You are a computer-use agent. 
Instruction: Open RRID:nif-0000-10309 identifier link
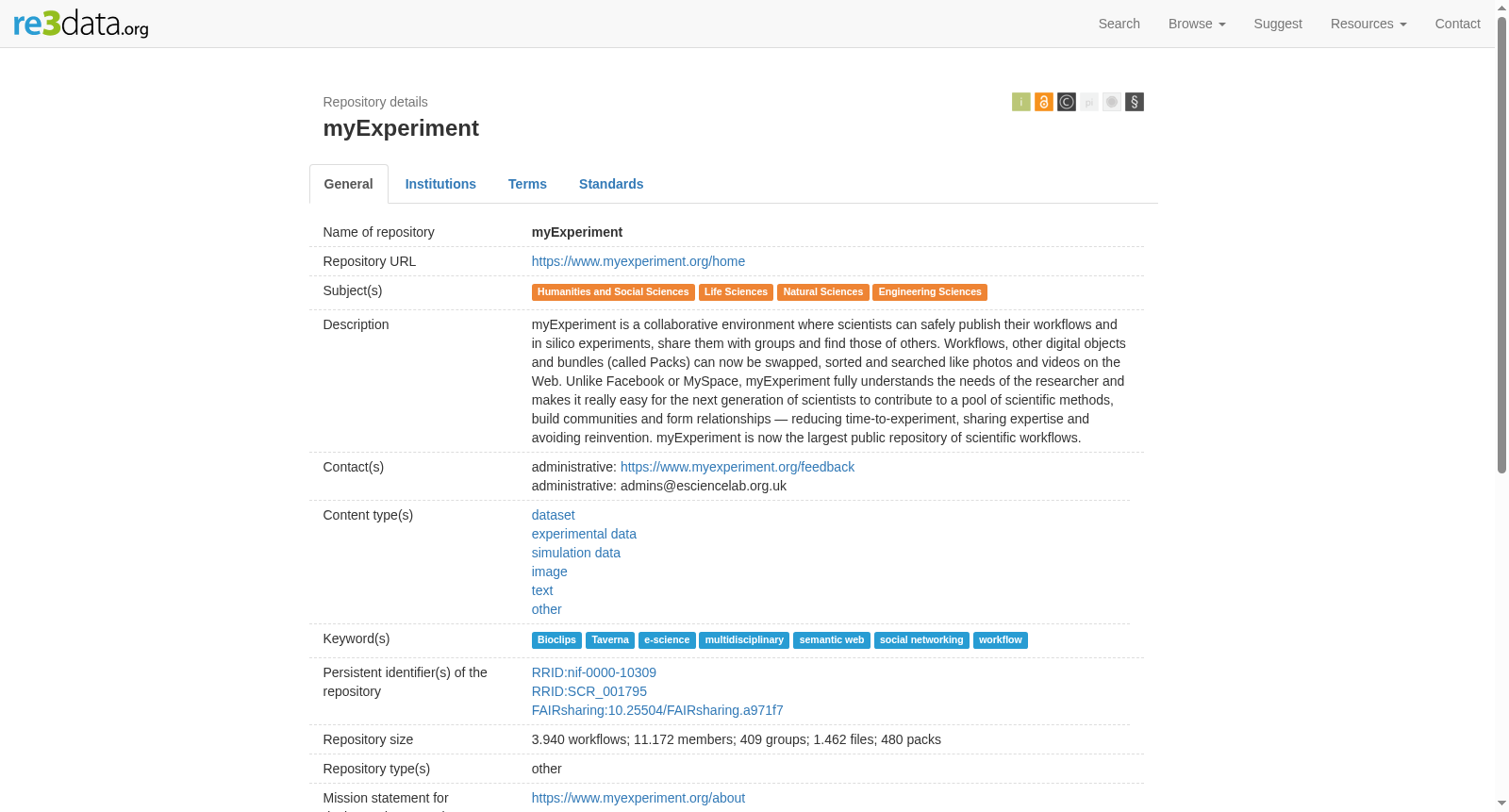coord(594,672)
